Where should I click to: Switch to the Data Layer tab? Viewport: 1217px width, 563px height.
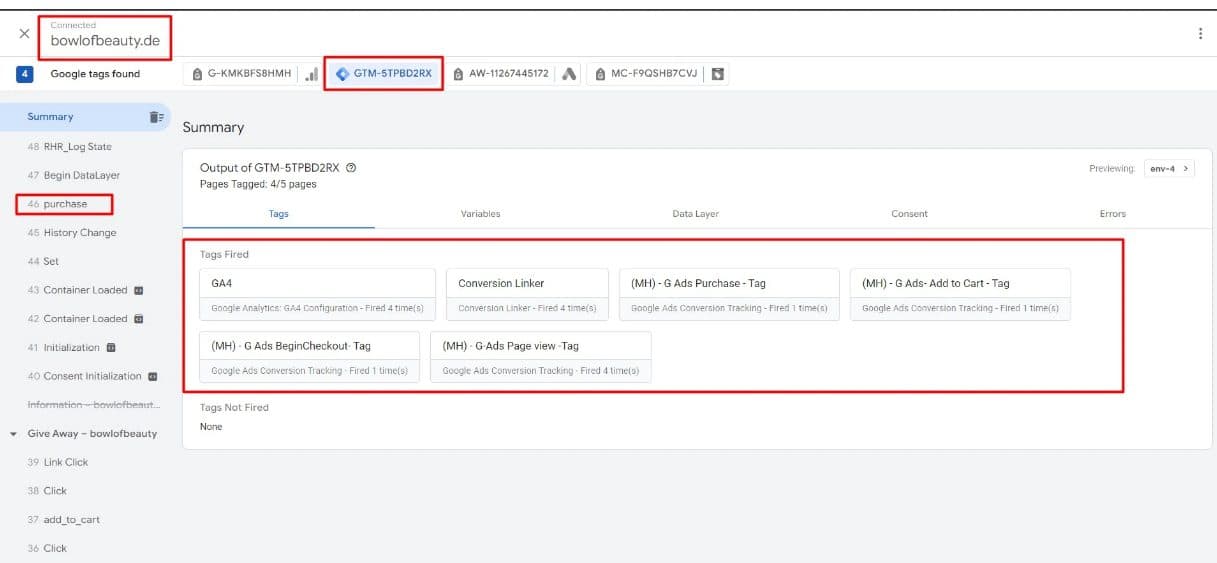(695, 214)
